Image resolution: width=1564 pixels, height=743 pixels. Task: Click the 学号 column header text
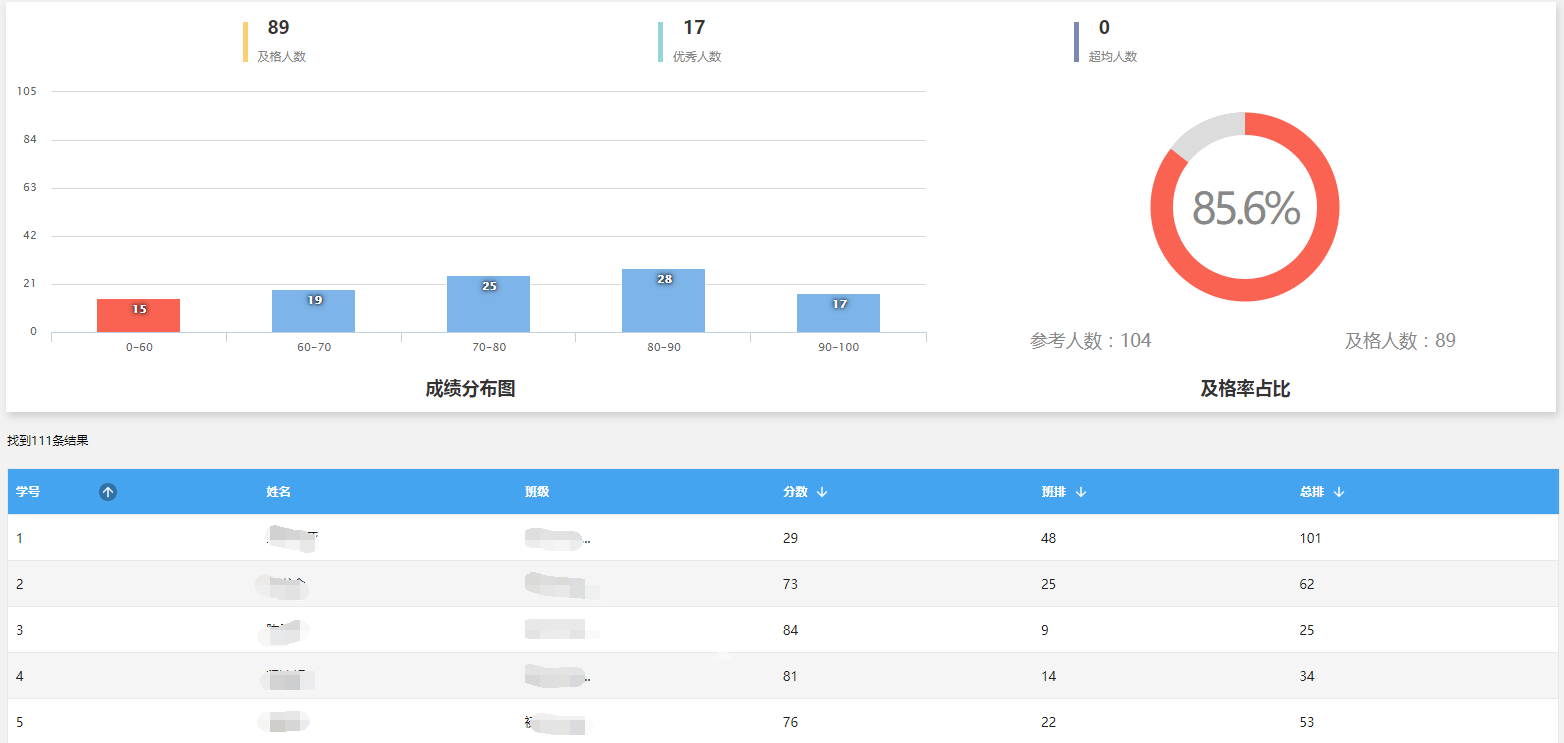click(28, 492)
